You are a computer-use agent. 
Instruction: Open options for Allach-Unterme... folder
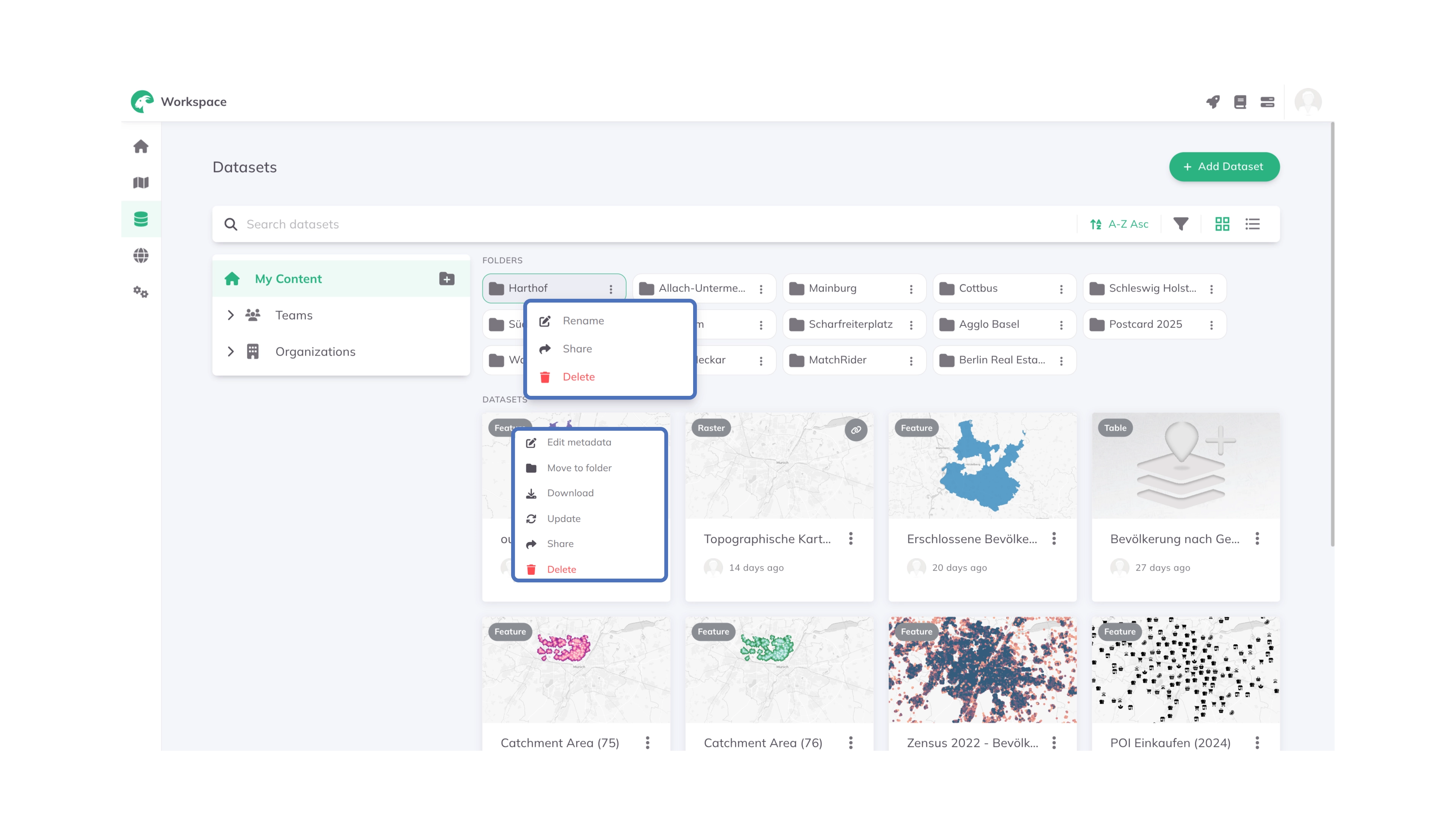click(761, 289)
